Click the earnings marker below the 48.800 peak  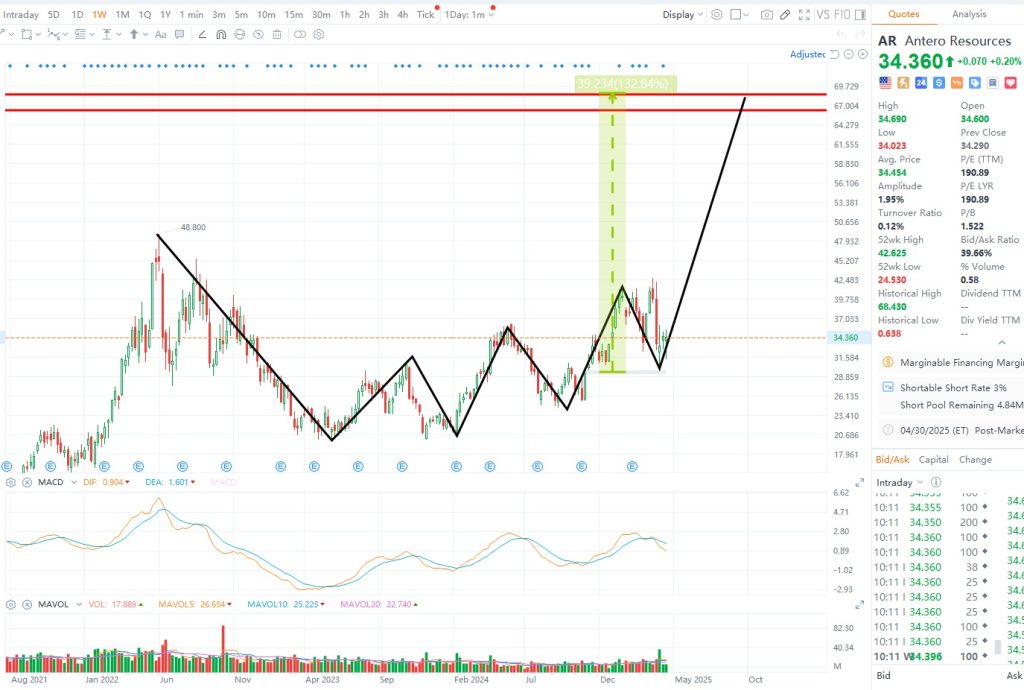tap(138, 466)
